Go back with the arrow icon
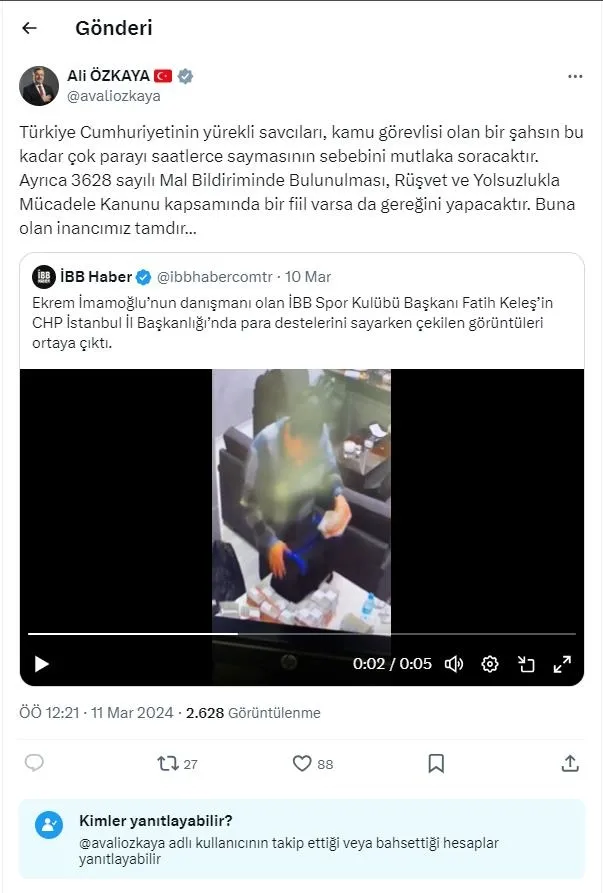 tap(29, 28)
